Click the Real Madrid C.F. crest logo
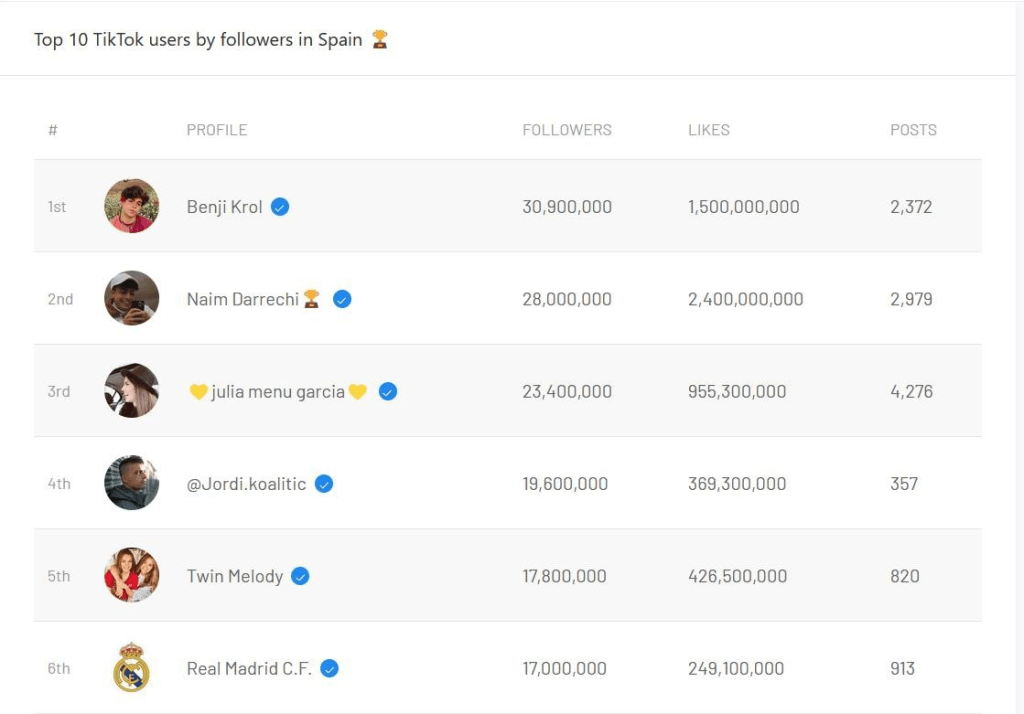 pyautogui.click(x=131, y=668)
